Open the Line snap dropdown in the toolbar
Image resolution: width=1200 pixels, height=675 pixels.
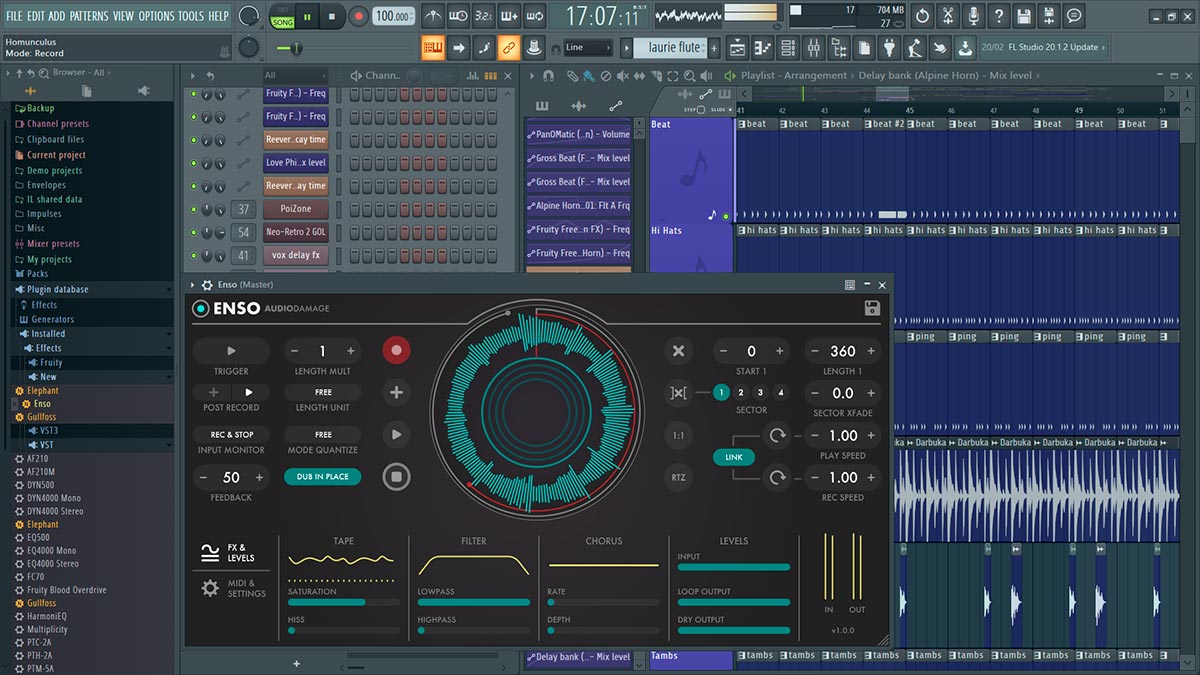(x=587, y=47)
